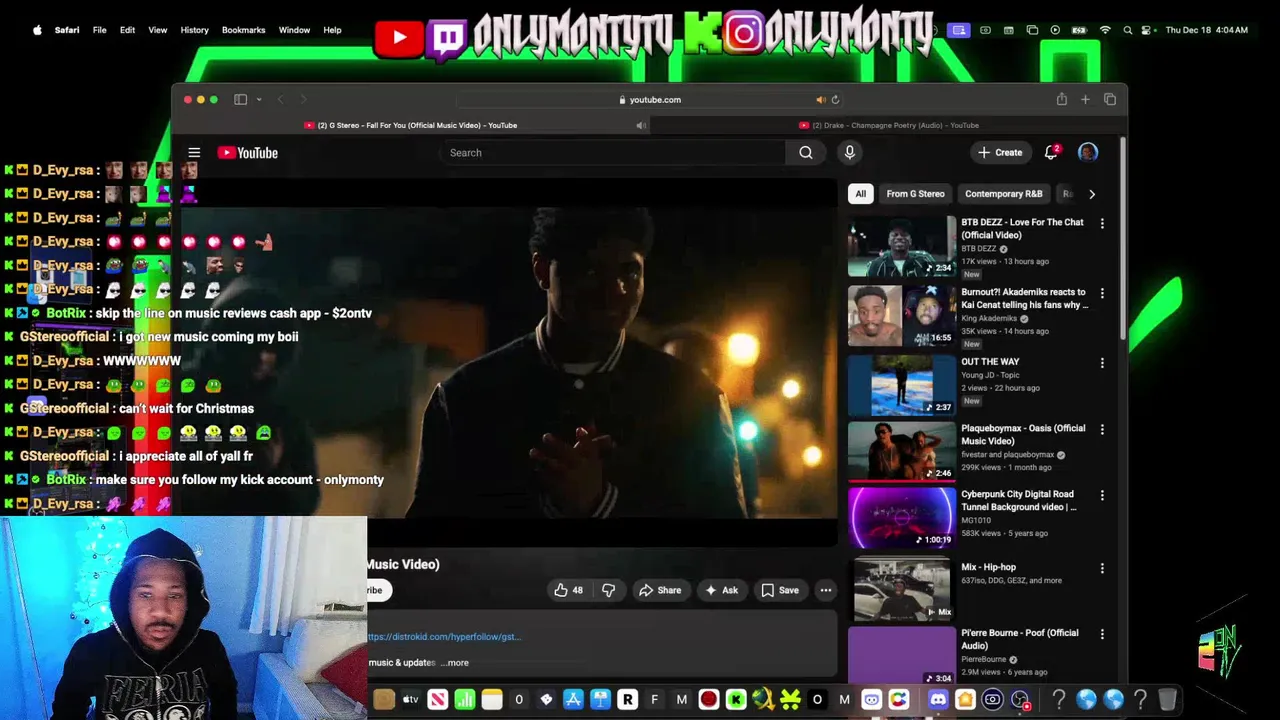Click the Create button
This screenshot has height=720, width=1280.
(1000, 153)
